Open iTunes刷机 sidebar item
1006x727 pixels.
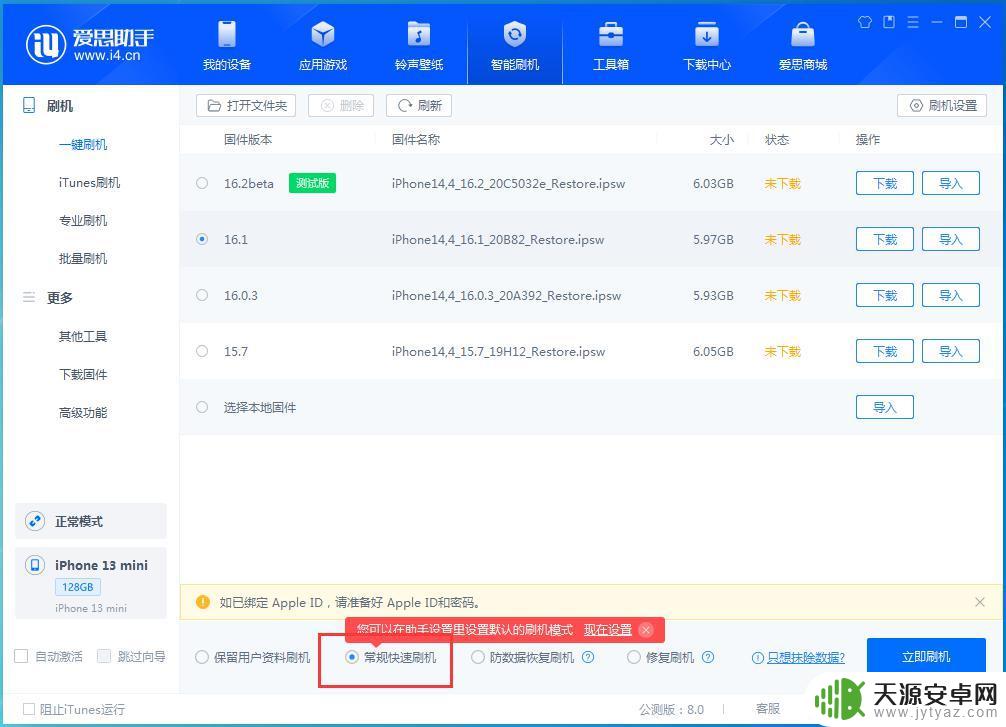(x=89, y=183)
